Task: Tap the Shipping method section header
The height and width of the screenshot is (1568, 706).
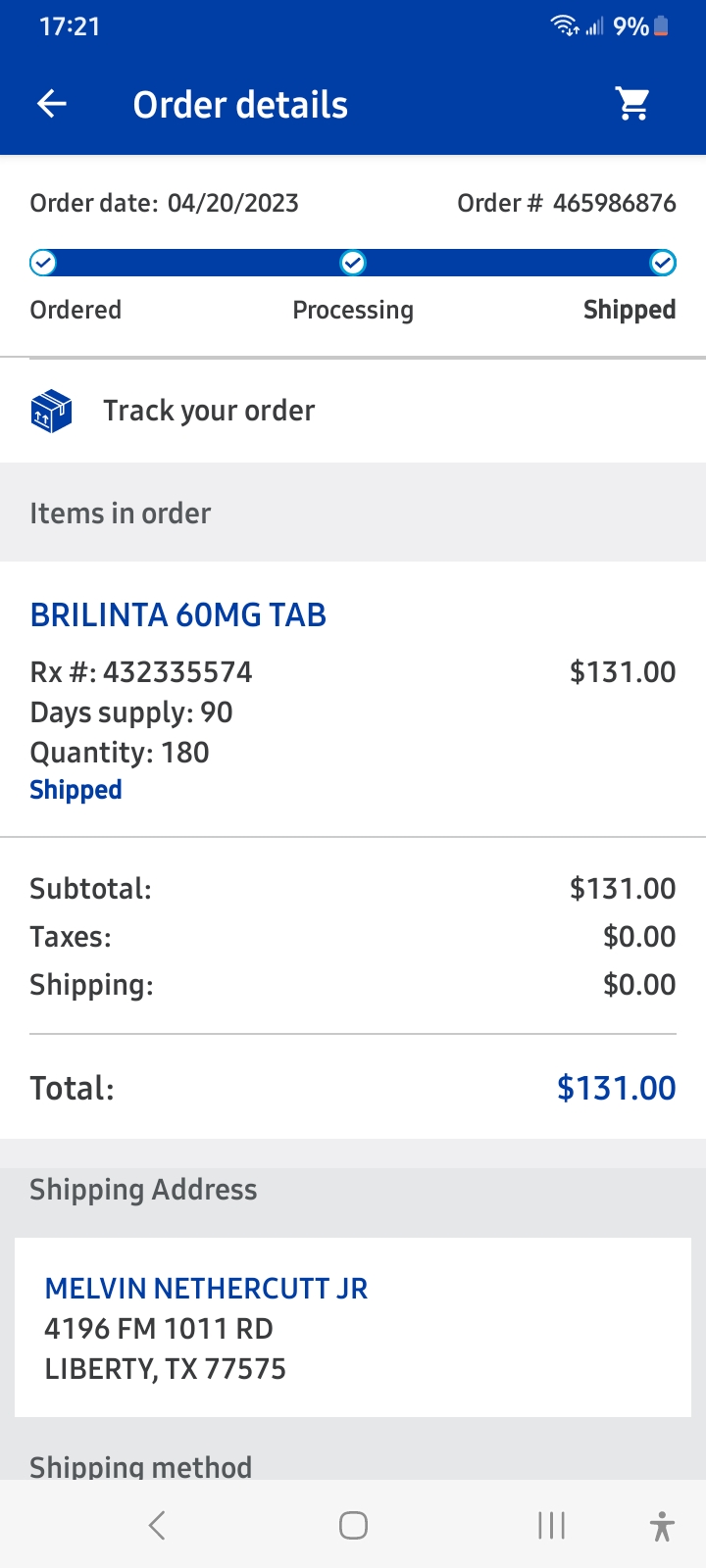Action: (141, 1466)
